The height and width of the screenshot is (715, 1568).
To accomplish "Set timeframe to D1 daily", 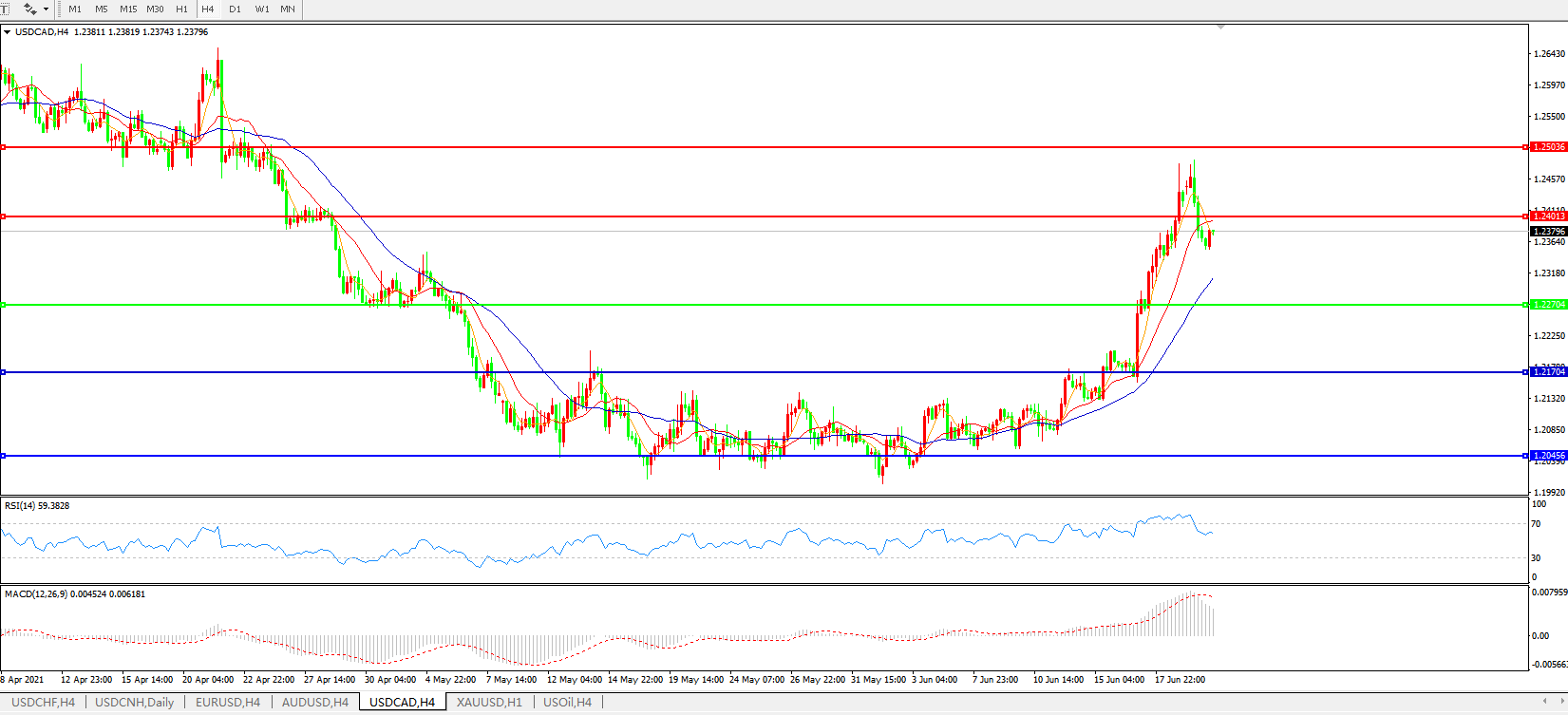I will point(235,9).
